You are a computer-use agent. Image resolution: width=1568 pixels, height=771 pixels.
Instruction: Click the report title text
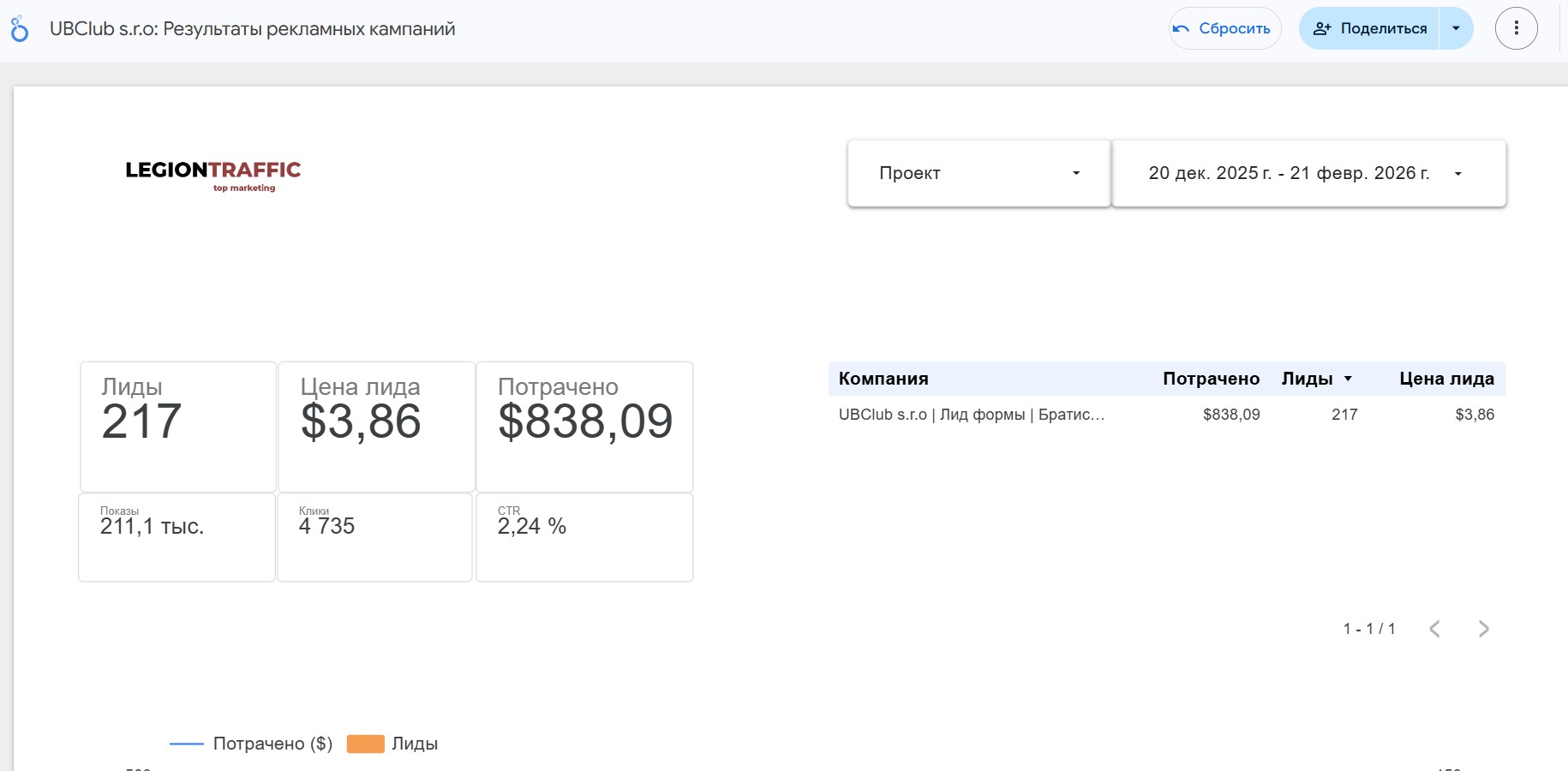[x=253, y=29]
